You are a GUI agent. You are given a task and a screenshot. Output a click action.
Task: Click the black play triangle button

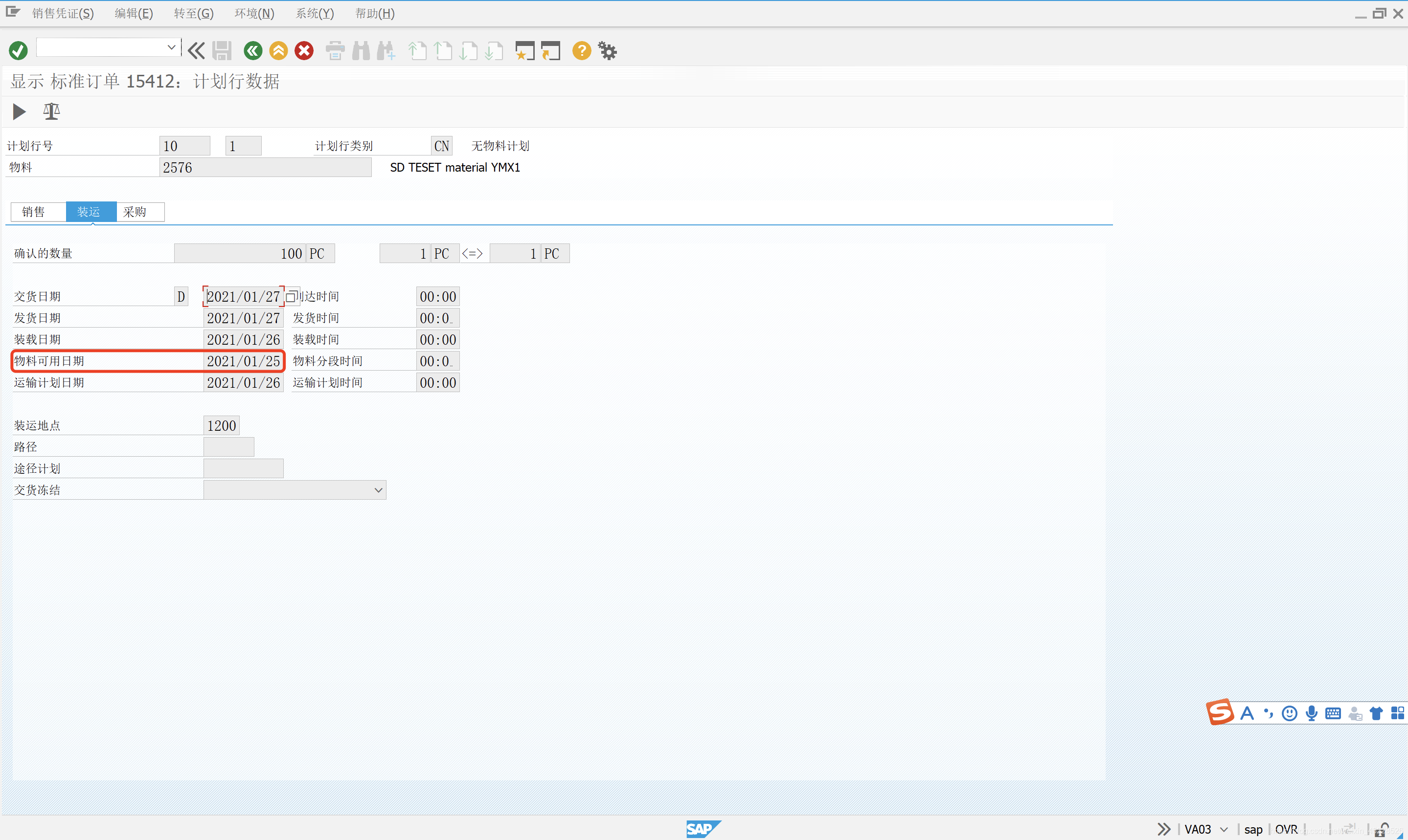19,111
